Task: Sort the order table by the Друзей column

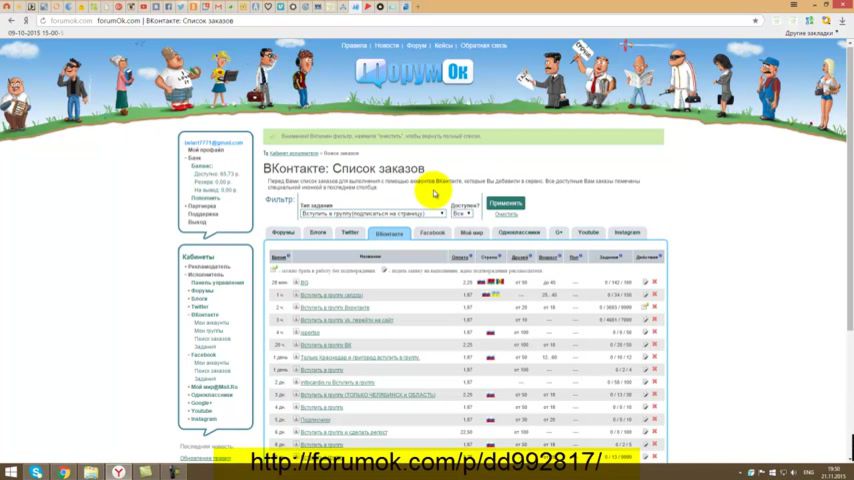Action: (520, 257)
